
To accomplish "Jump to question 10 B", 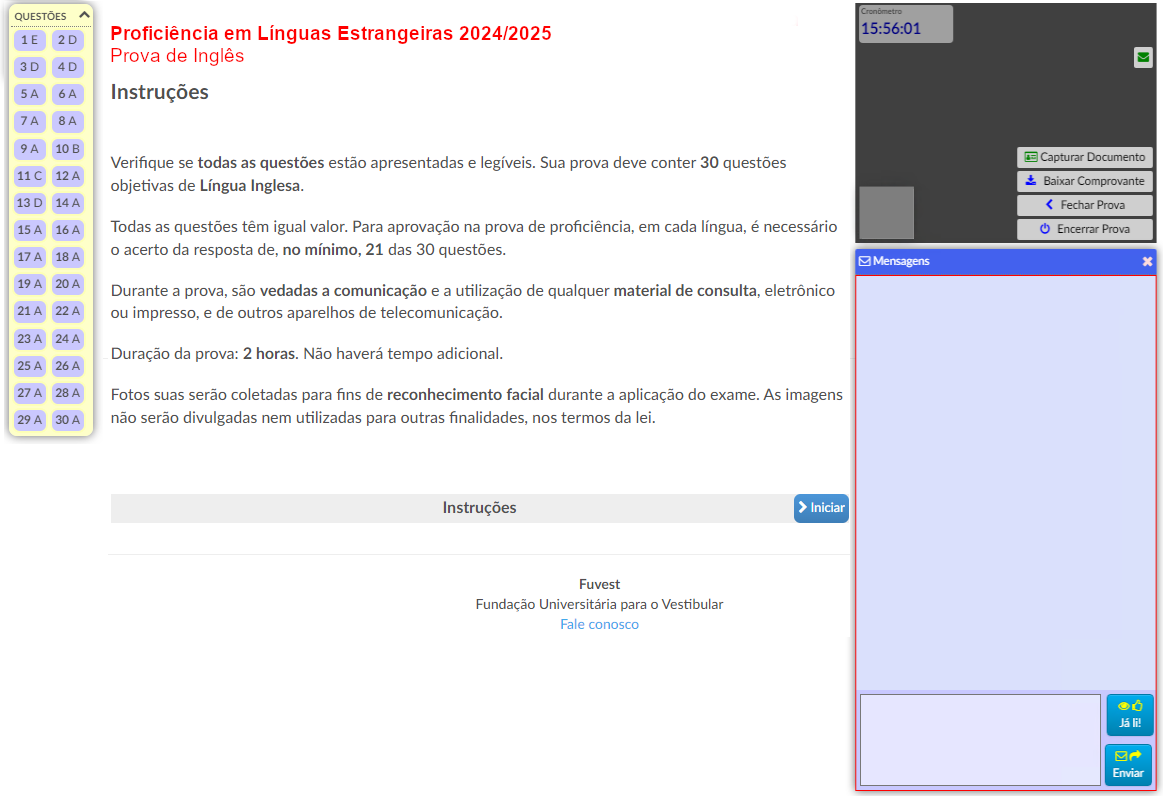I will tap(68, 149).
